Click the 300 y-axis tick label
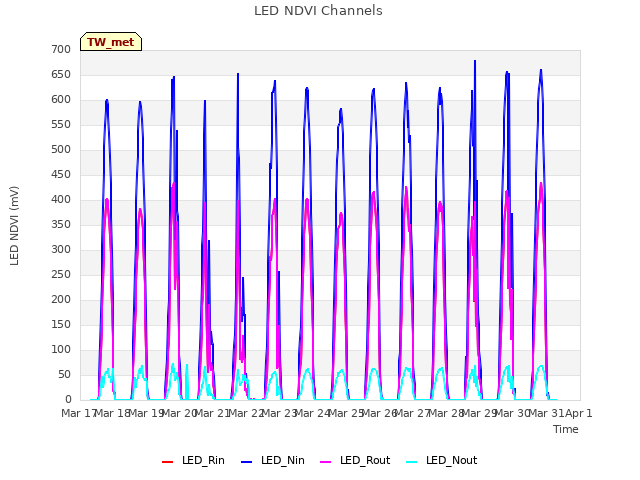This screenshot has width=640, height=480. [61, 249]
